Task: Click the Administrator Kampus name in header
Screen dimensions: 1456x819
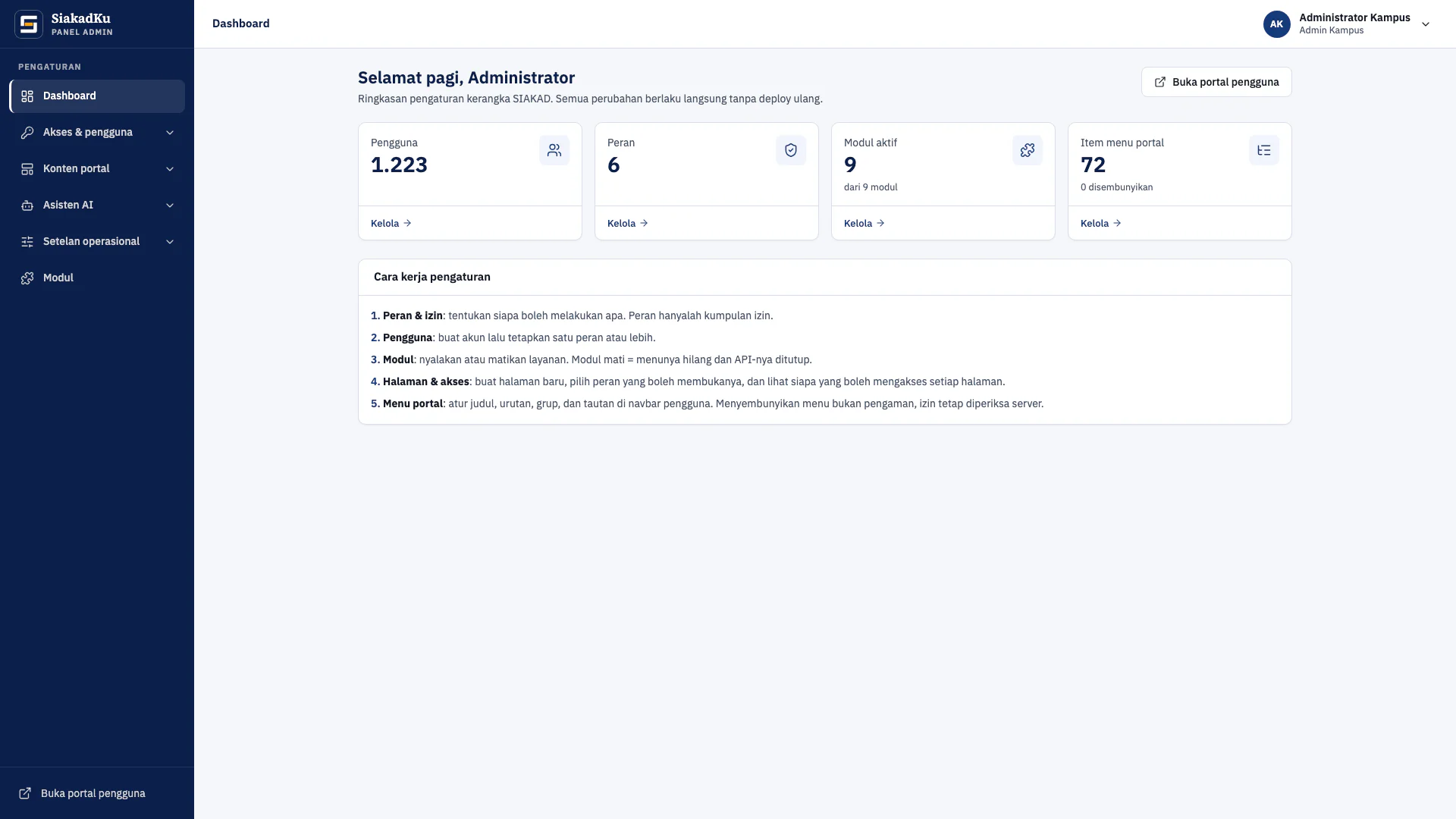Action: pos(1354,17)
